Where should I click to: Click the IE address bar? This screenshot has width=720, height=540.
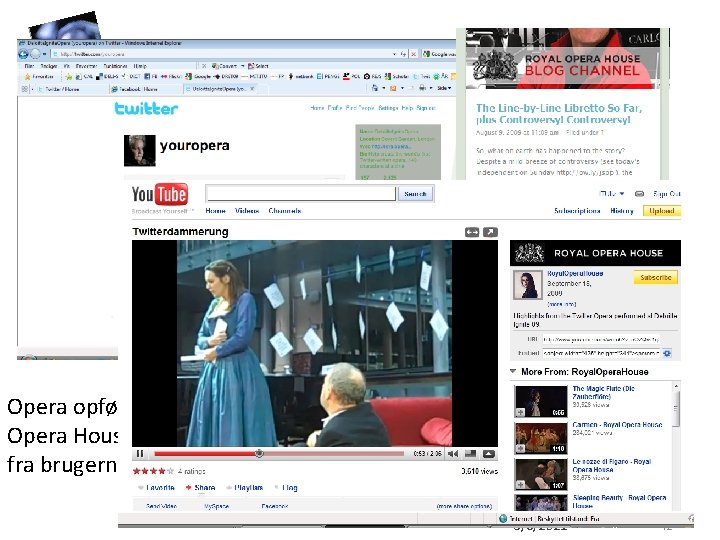pyautogui.click(x=221, y=54)
